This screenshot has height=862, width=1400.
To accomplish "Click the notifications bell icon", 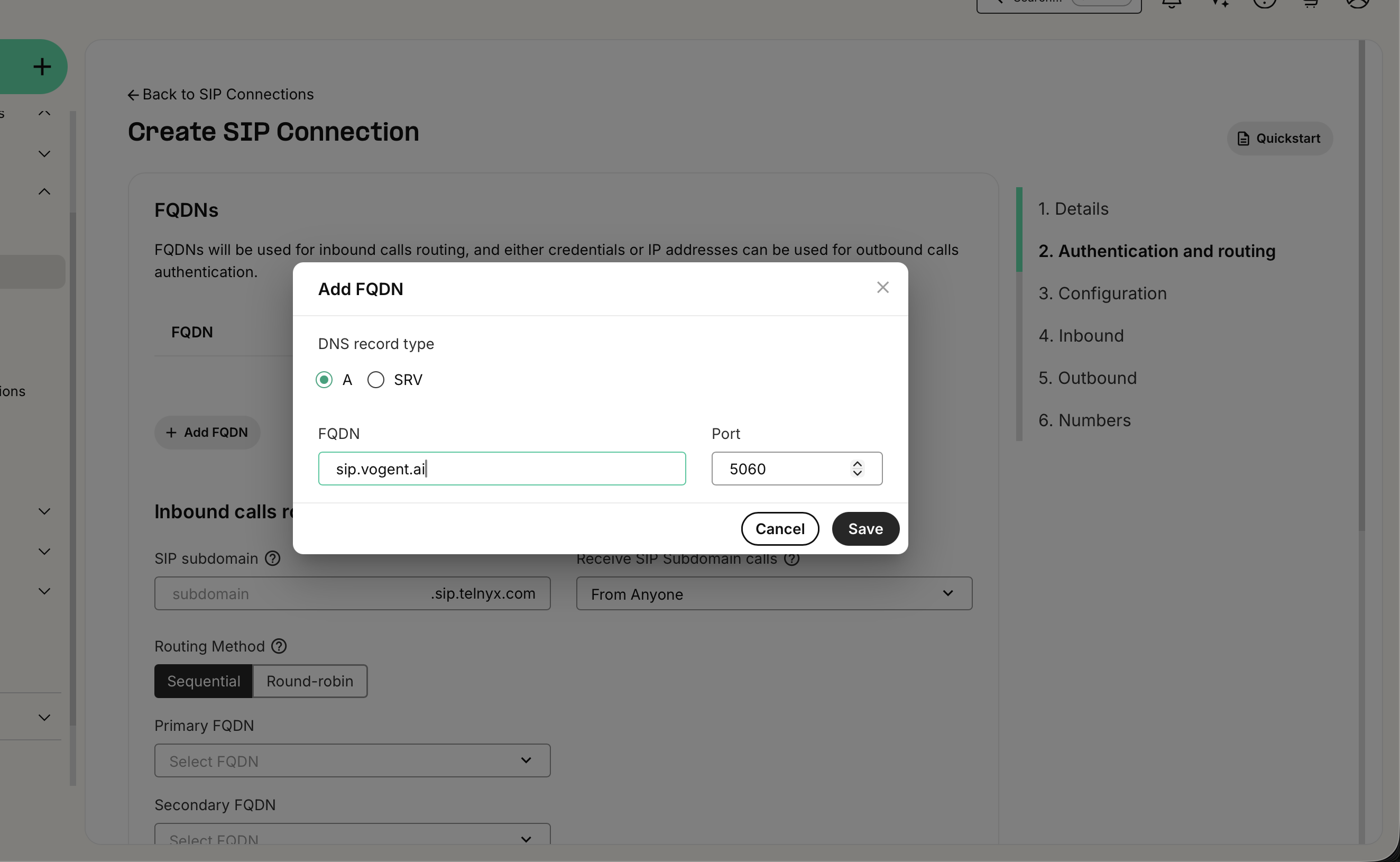I will pos(1172,3).
